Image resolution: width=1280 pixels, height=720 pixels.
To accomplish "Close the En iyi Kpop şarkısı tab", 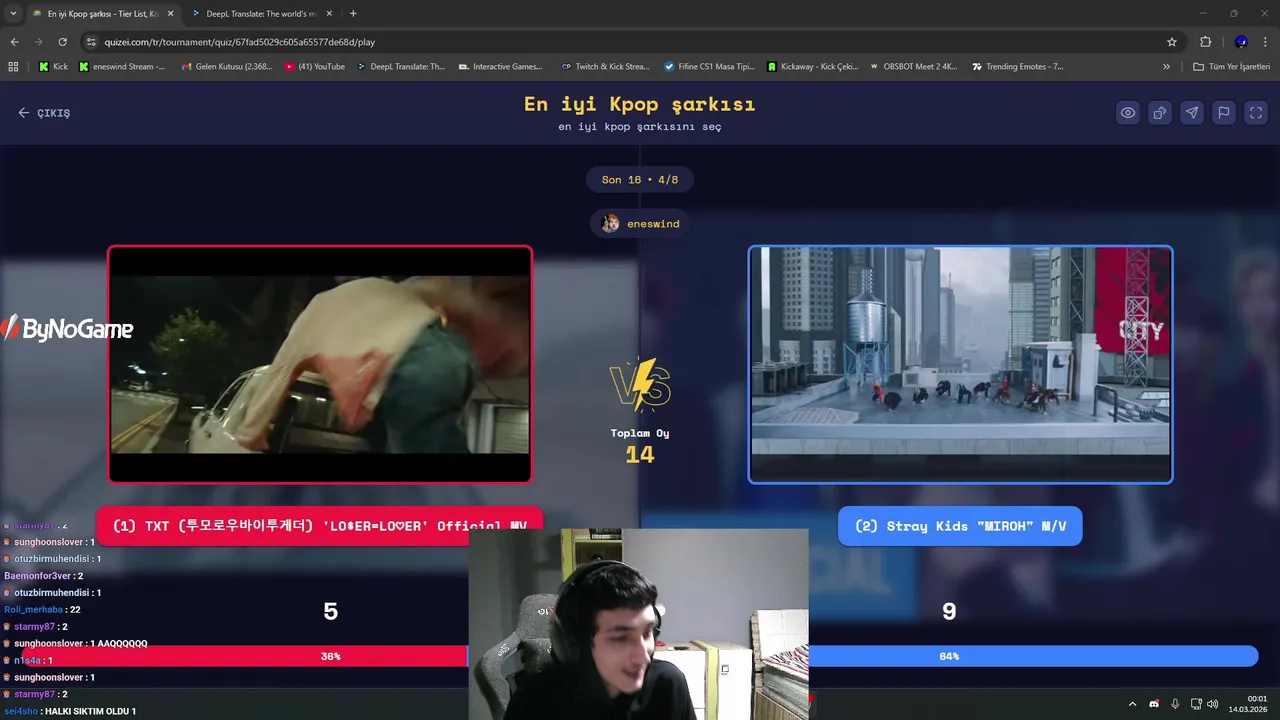I will [x=170, y=14].
